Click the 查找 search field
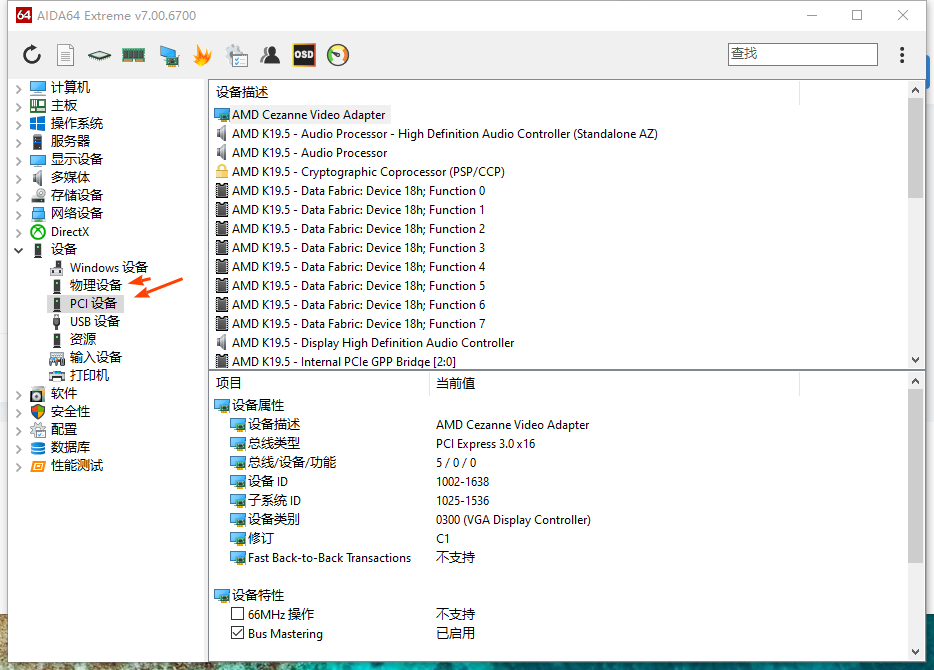934x670 pixels. click(802, 54)
